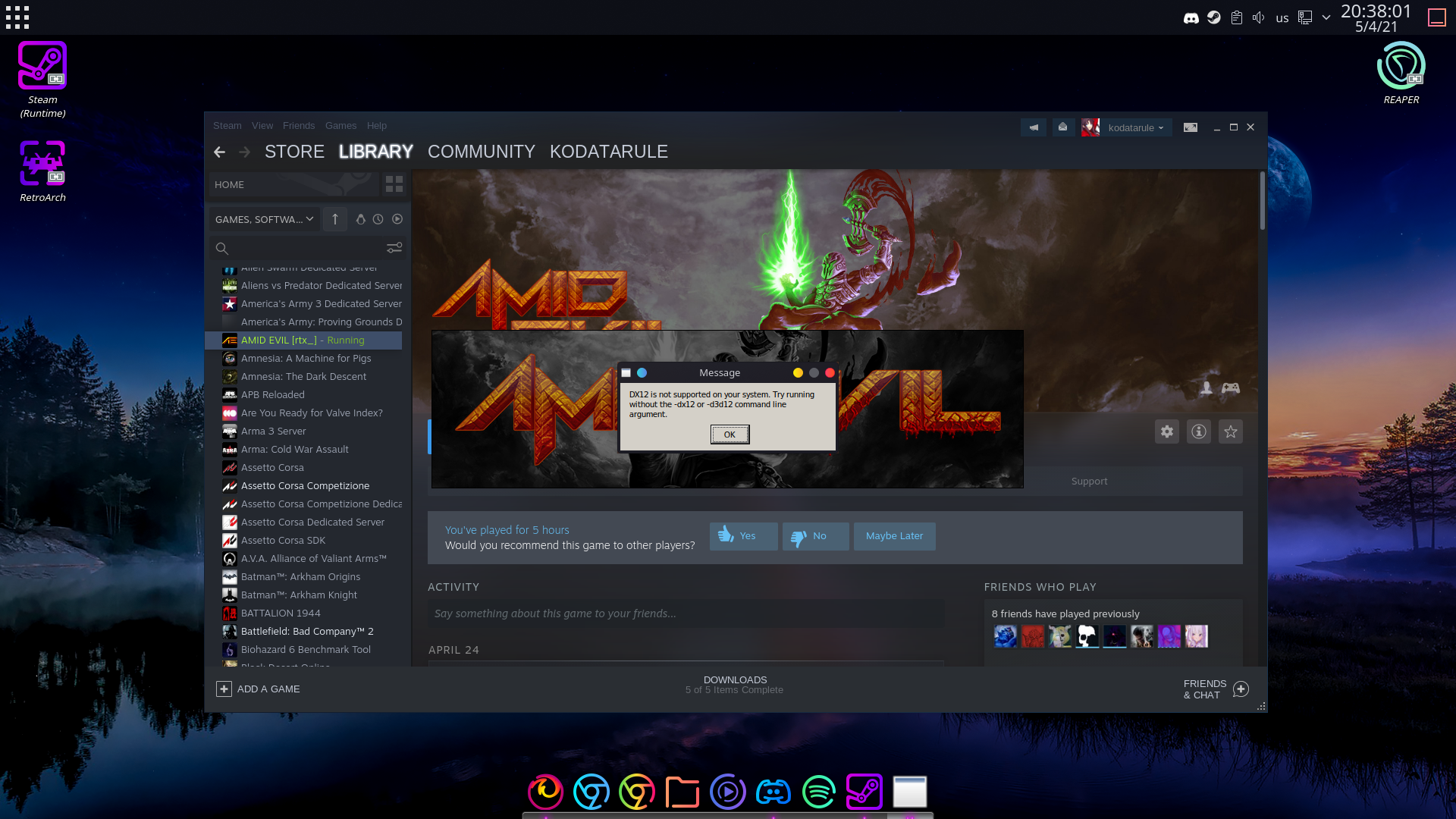Open Steam inbox notifications icon
Viewport: 1456px width, 819px height.
pyautogui.click(x=1063, y=127)
